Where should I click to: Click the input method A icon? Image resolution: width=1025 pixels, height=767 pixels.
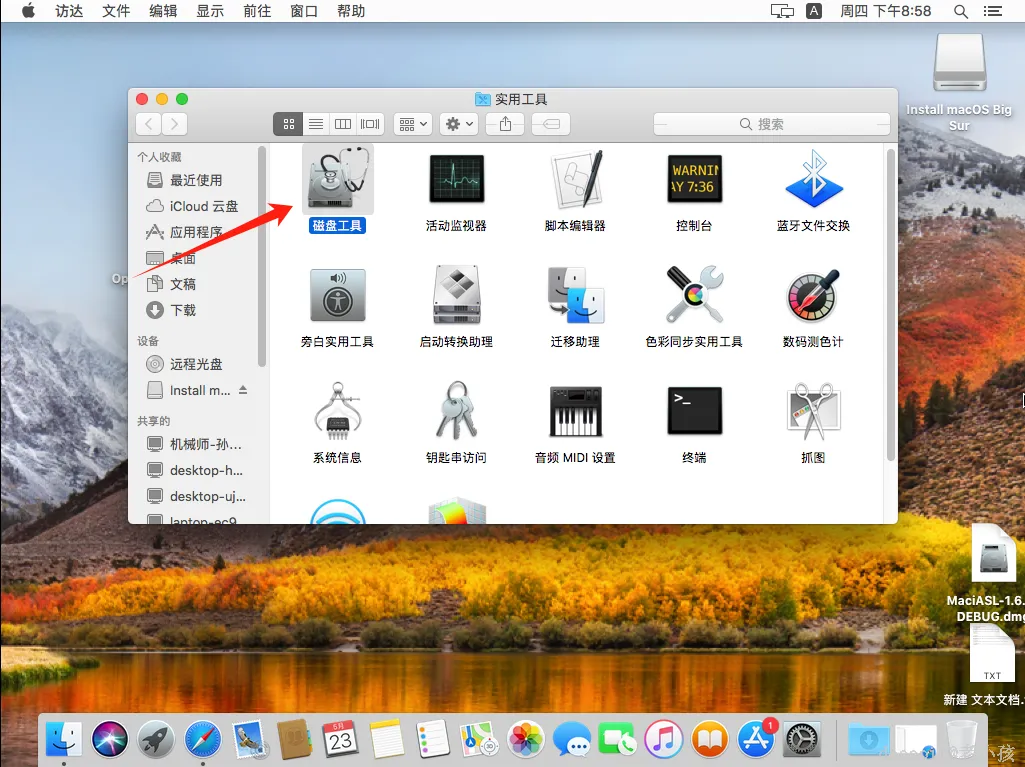click(814, 11)
